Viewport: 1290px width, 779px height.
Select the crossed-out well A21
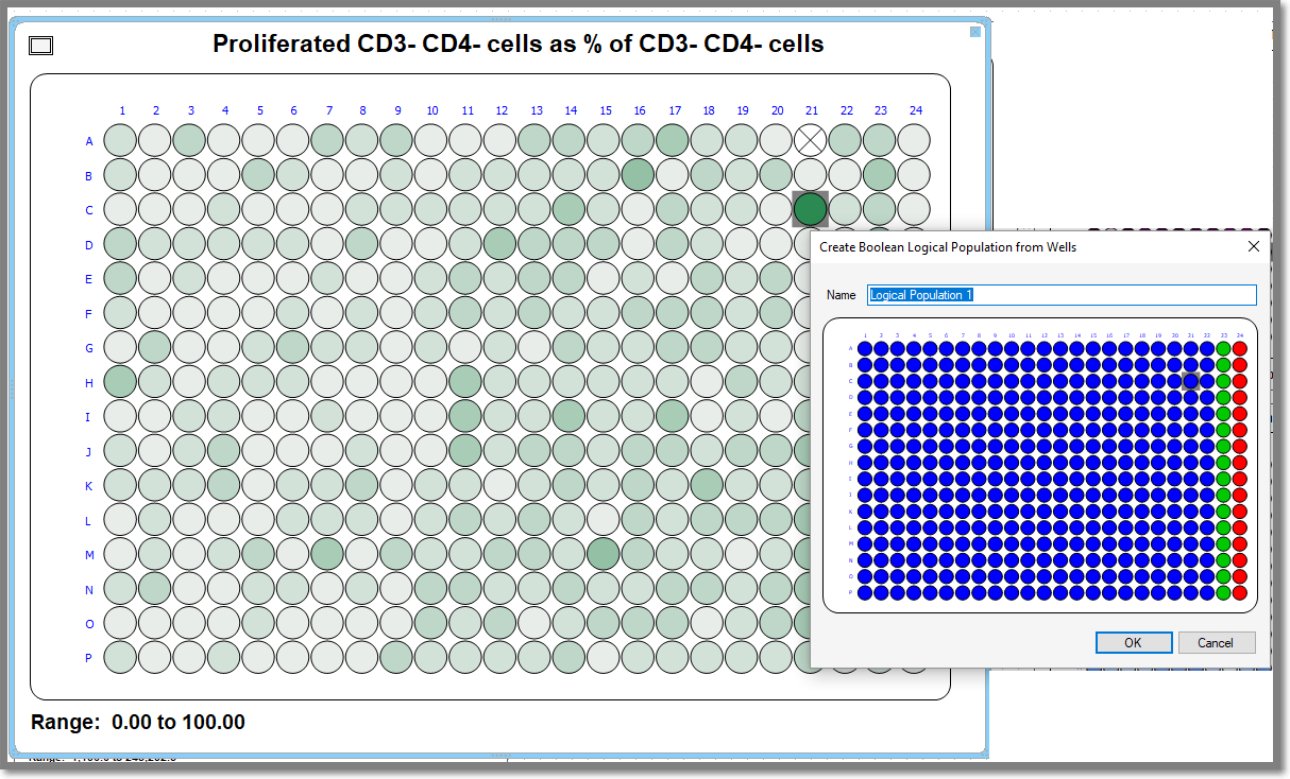pos(810,141)
